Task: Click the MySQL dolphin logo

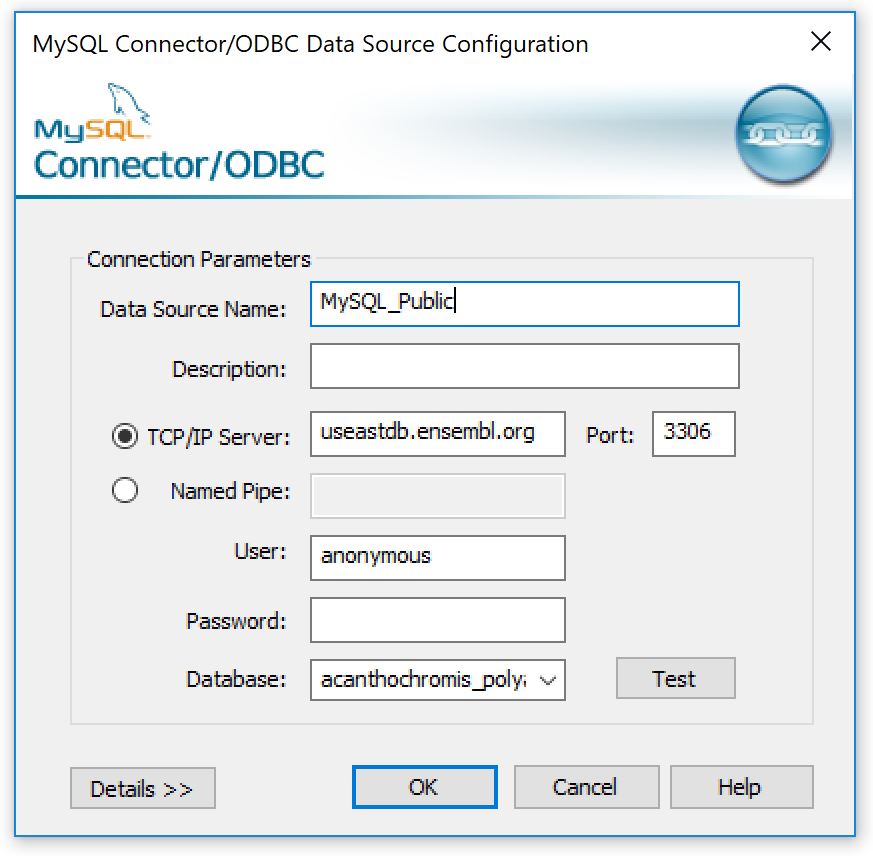Action: click(x=92, y=113)
